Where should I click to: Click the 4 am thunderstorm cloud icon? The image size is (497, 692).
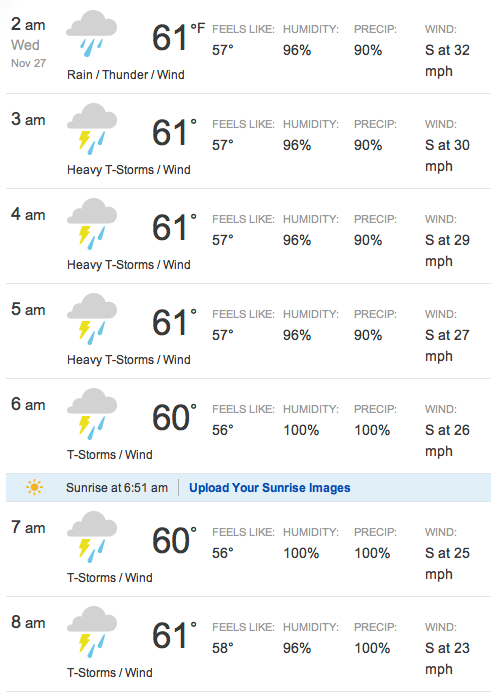pyautogui.click(x=92, y=224)
